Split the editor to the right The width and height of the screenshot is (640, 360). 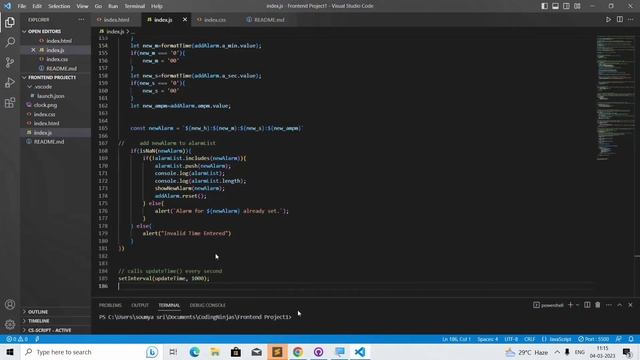[620, 20]
